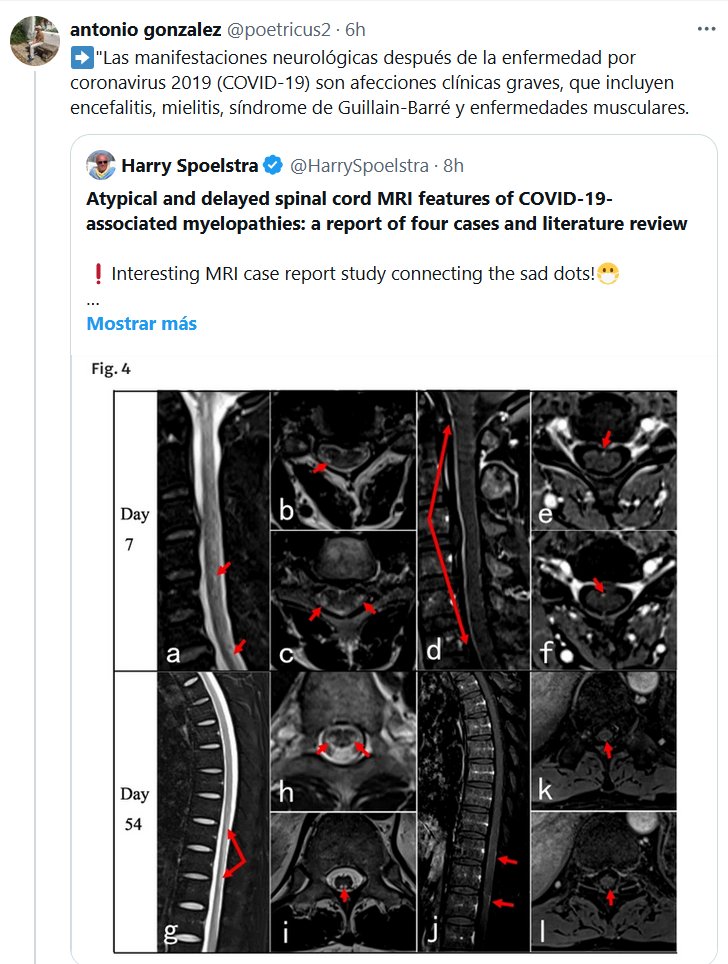Screen dimensions: 728x964
Task: Expand quoted tweet with 'Mostrar más'
Action: coord(141,323)
